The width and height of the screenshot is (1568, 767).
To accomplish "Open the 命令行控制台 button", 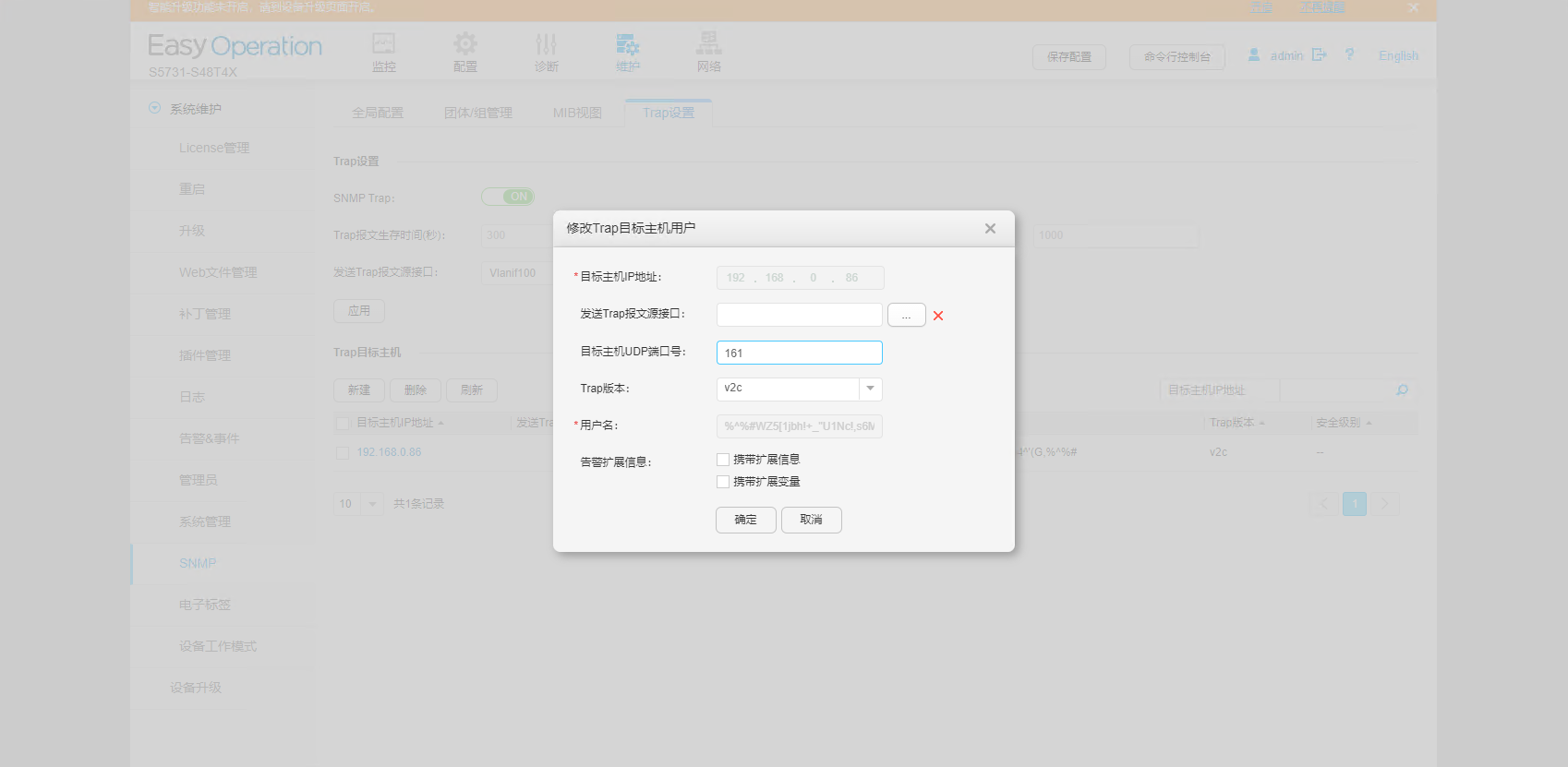I will (1177, 56).
